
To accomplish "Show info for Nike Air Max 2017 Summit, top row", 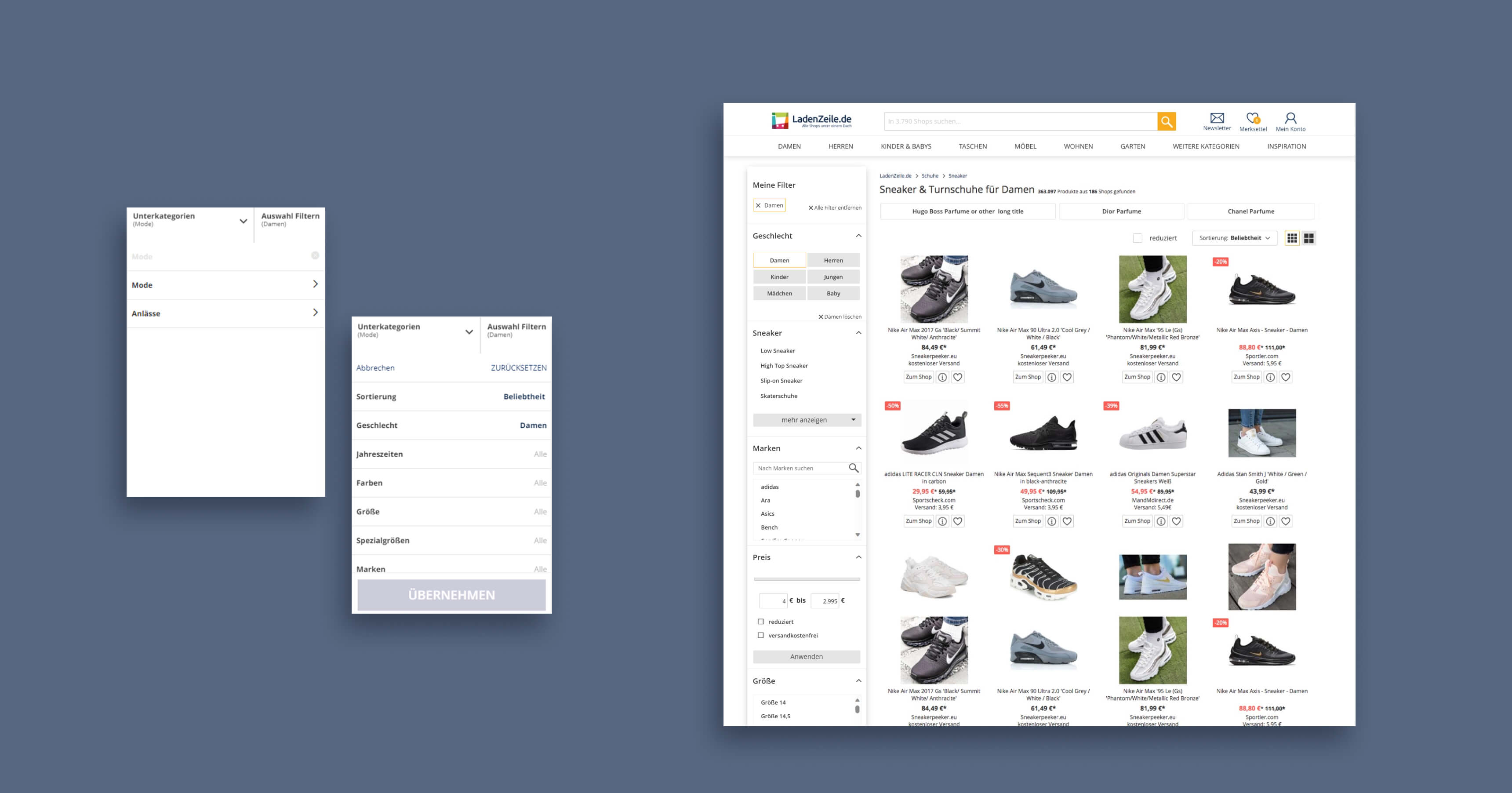I will tap(942, 378).
